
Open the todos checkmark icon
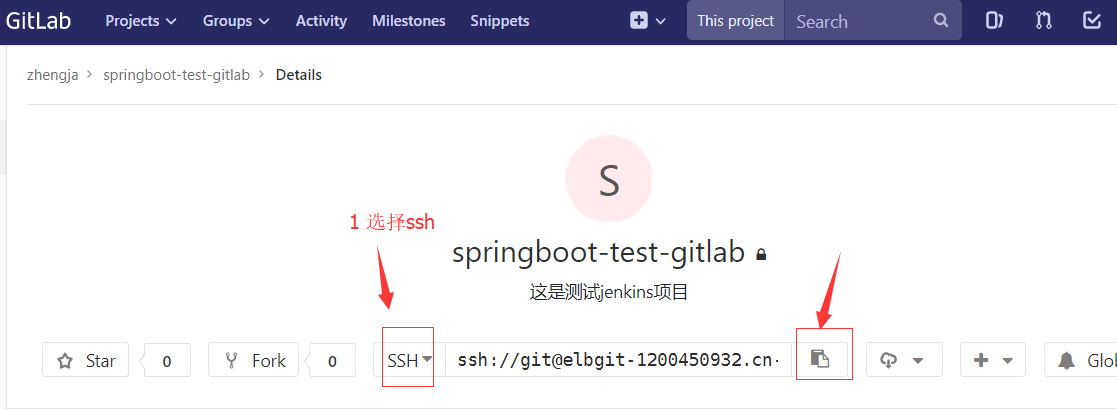(x=1092, y=21)
